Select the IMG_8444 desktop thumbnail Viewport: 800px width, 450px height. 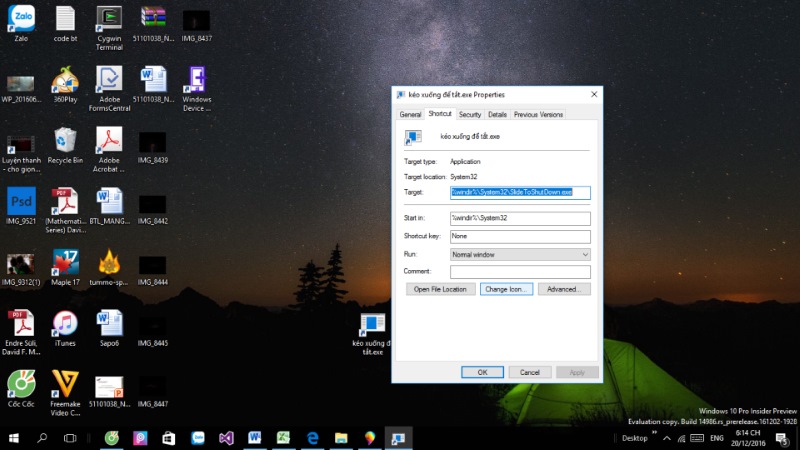point(153,267)
